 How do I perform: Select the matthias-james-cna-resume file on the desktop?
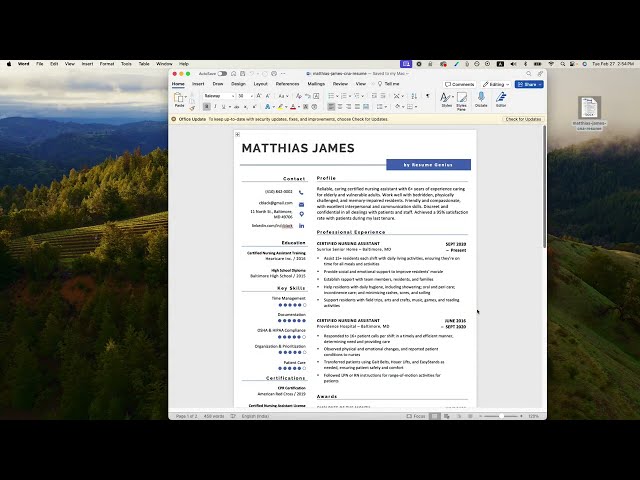tap(589, 113)
